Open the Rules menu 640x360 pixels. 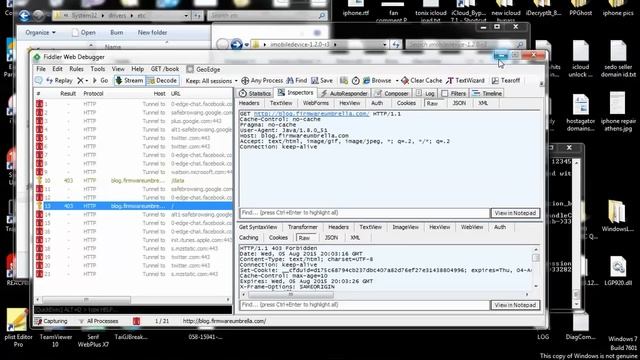point(76,69)
